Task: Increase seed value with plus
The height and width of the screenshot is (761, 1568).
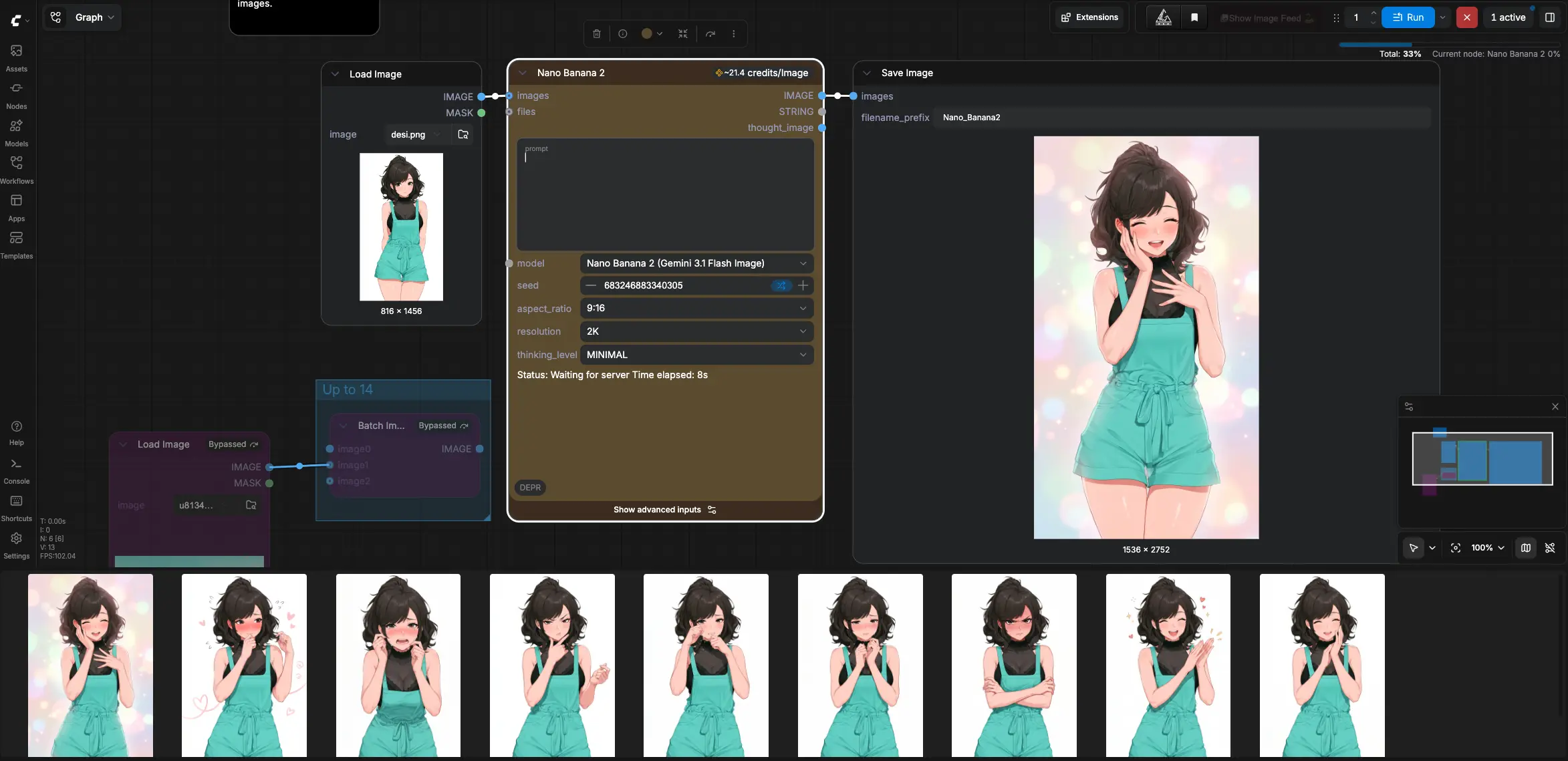Action: point(803,285)
